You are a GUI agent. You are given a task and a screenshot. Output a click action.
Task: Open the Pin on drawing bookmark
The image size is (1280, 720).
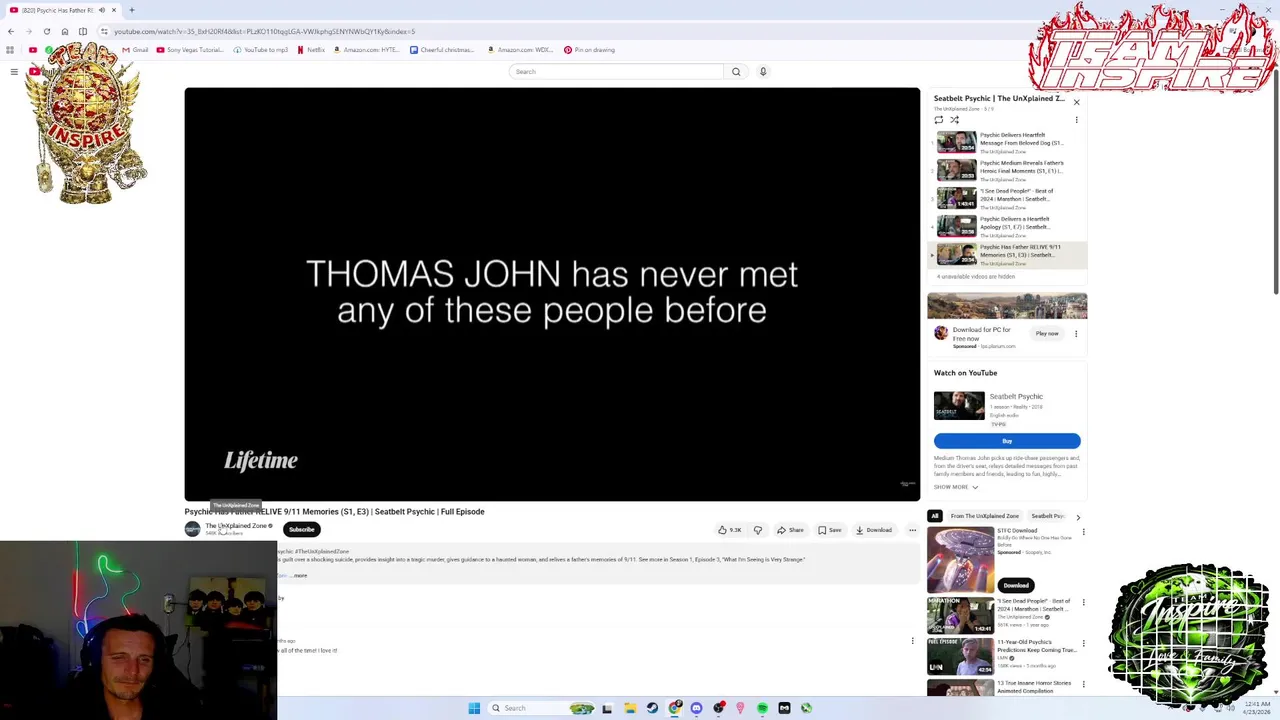coord(589,50)
